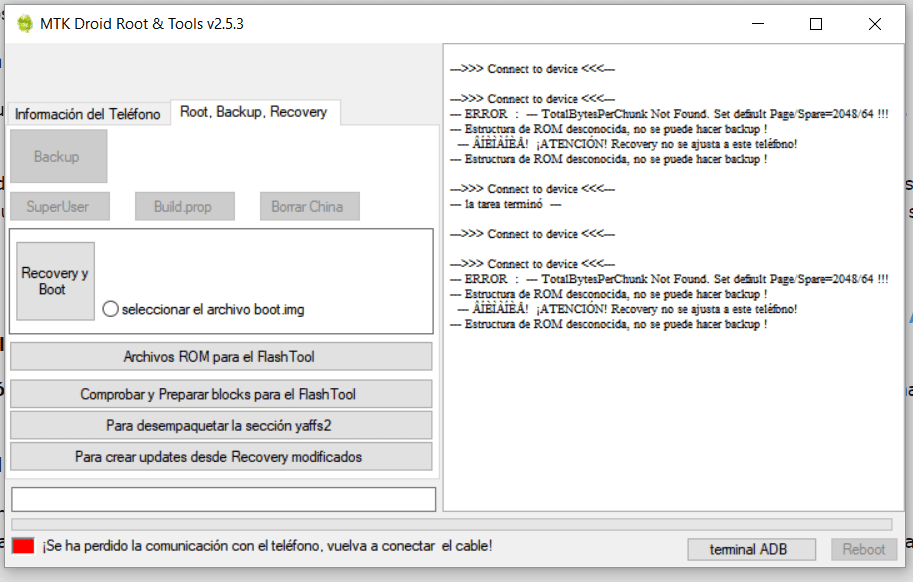Screen dimensions: 913x582
Task: Click 'la tarea terminó' log line
Action: [505, 204]
